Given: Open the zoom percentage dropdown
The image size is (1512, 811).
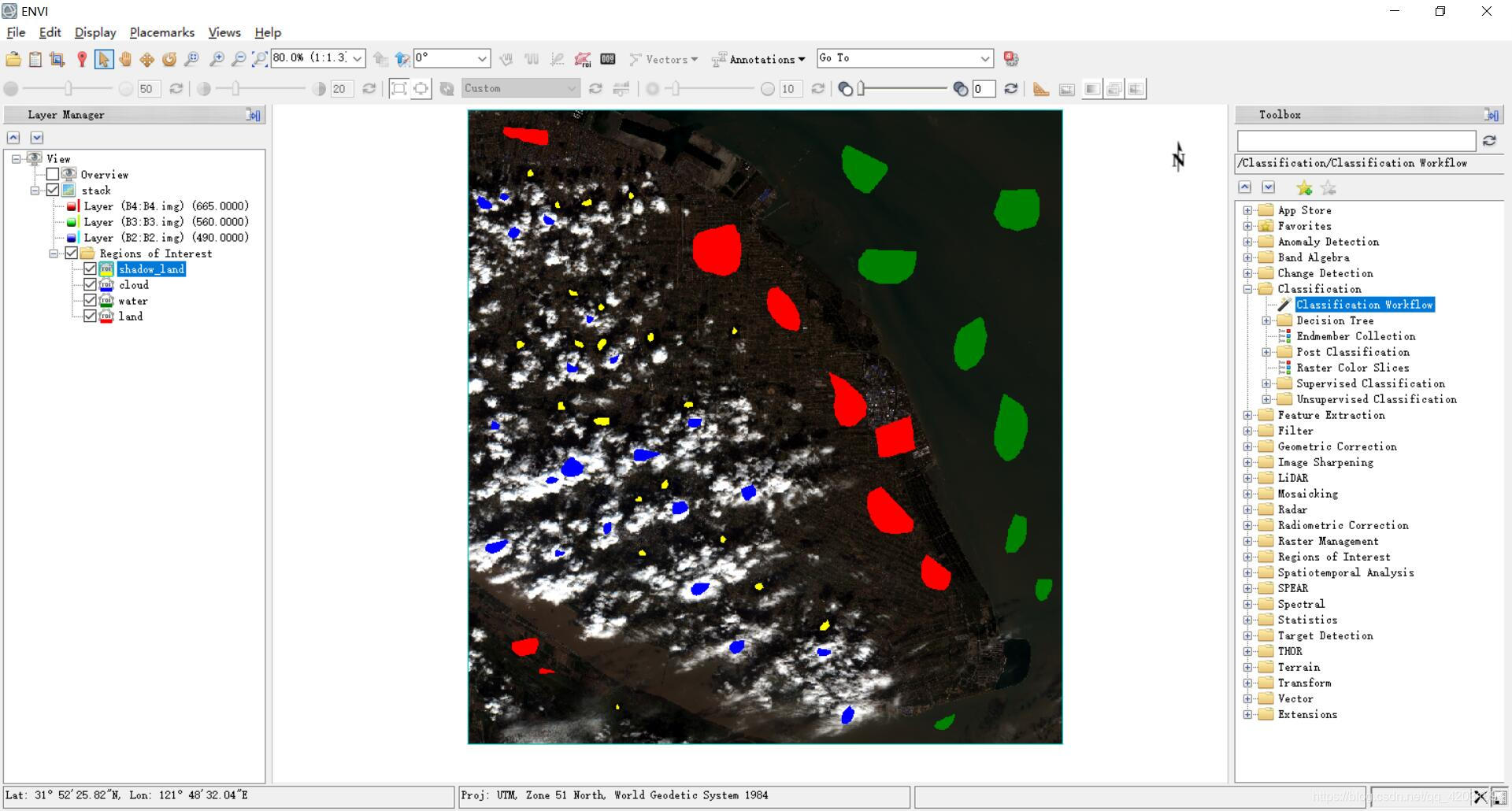Looking at the screenshot, I should click(x=357, y=59).
